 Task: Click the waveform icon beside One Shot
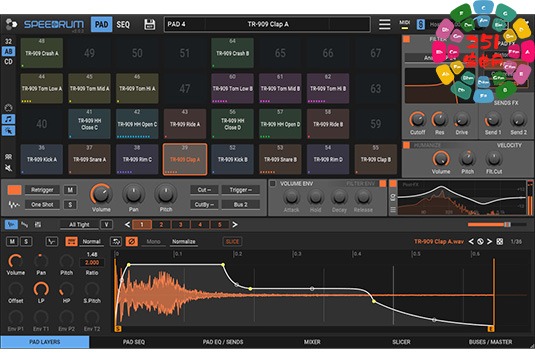coord(14,205)
